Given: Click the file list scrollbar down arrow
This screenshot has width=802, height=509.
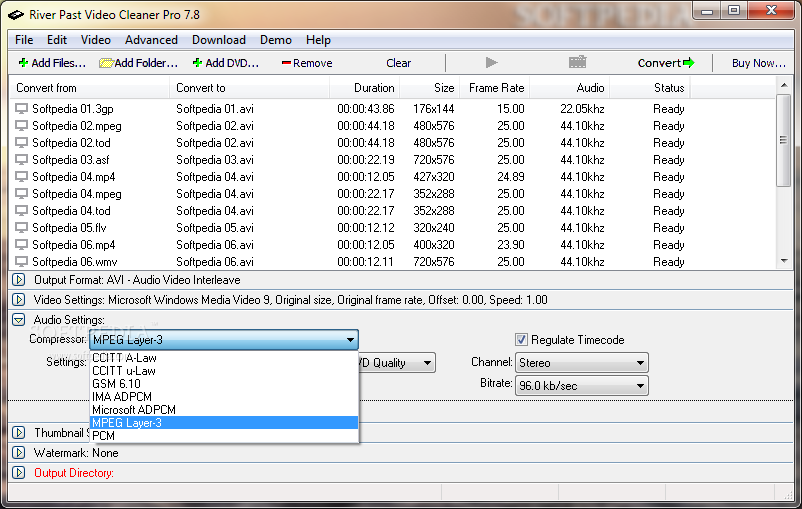Looking at the screenshot, I should 784,261.
